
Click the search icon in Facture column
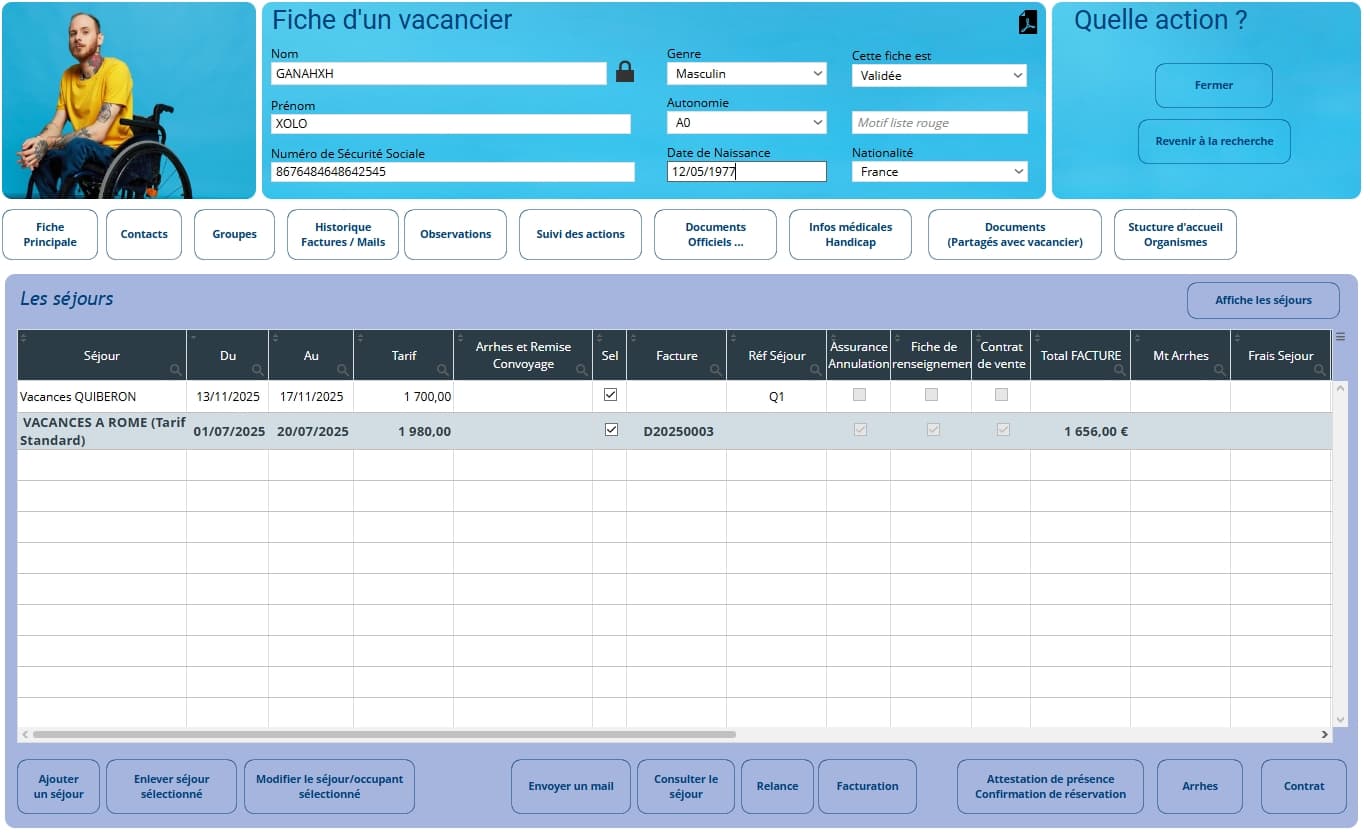tap(716, 370)
